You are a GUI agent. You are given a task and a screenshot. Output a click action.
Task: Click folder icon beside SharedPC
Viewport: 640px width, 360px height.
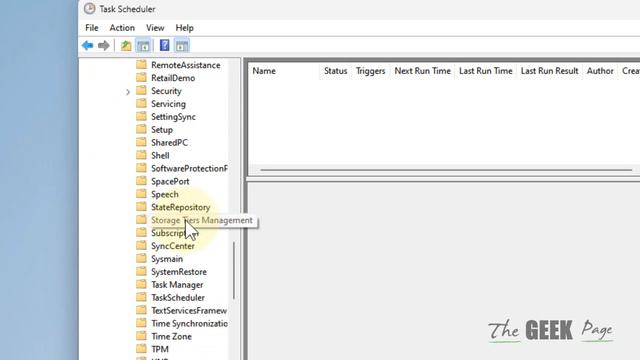point(141,142)
